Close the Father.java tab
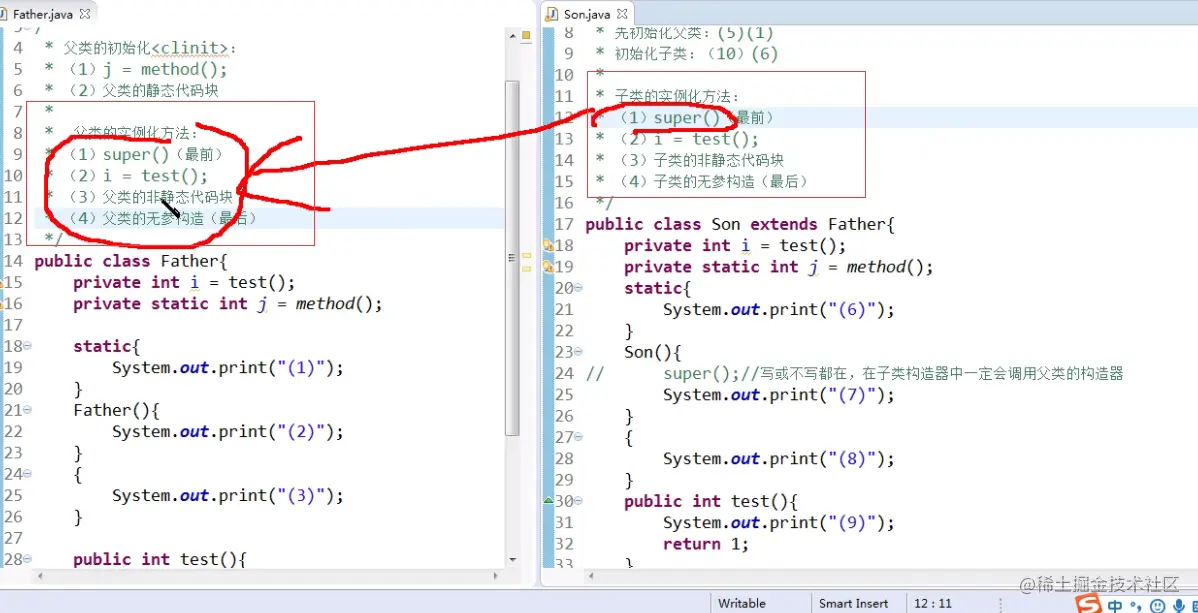 coord(84,13)
